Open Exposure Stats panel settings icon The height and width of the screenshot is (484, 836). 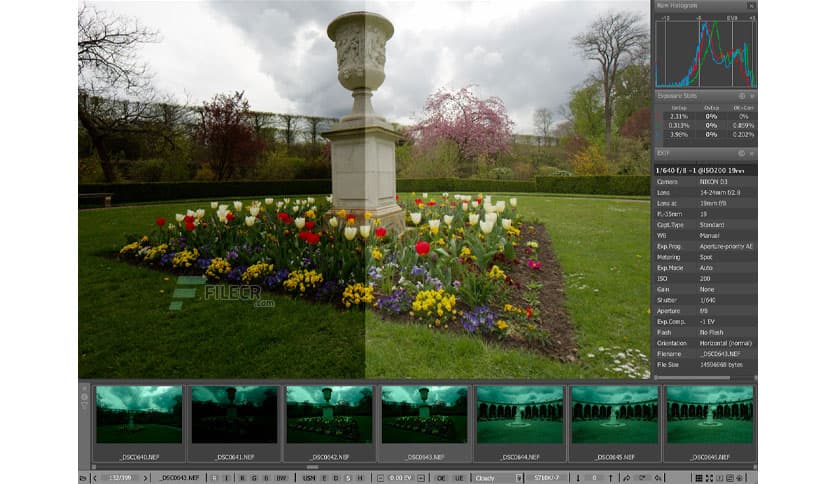(742, 96)
